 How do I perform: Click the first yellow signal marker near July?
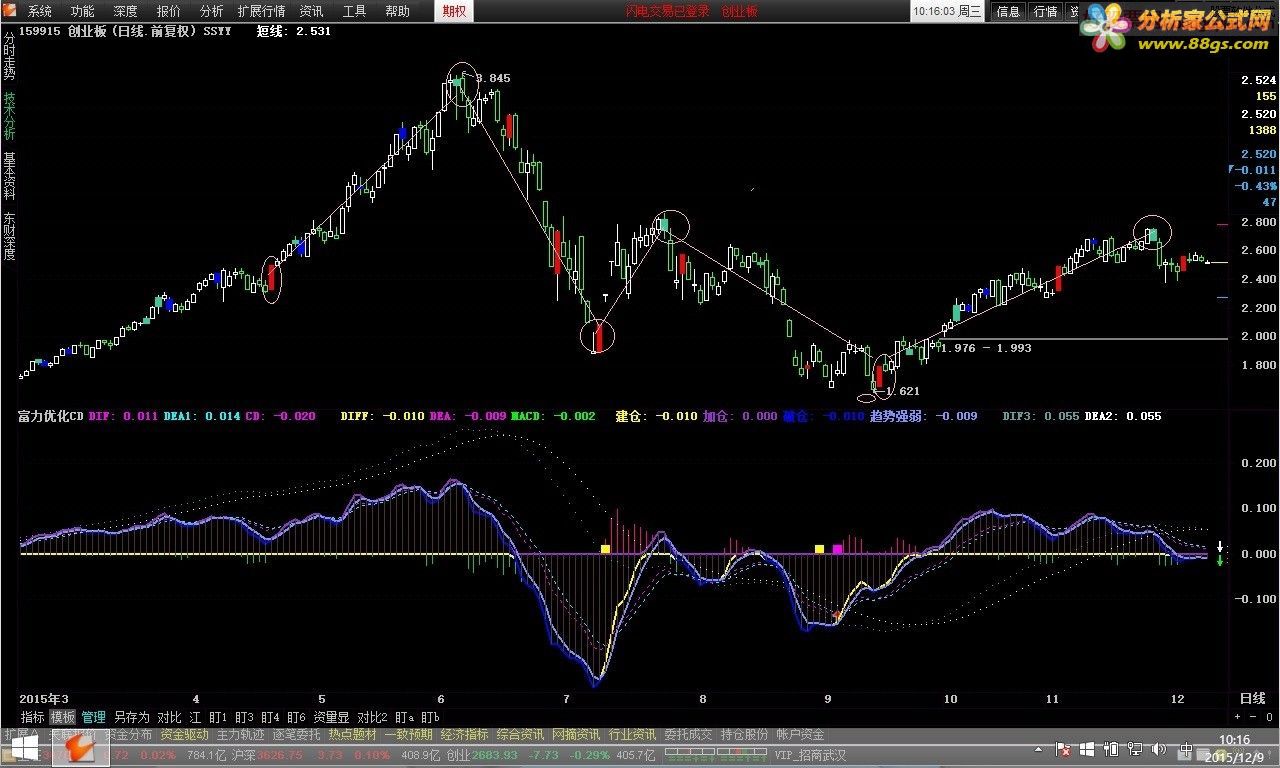[605, 549]
